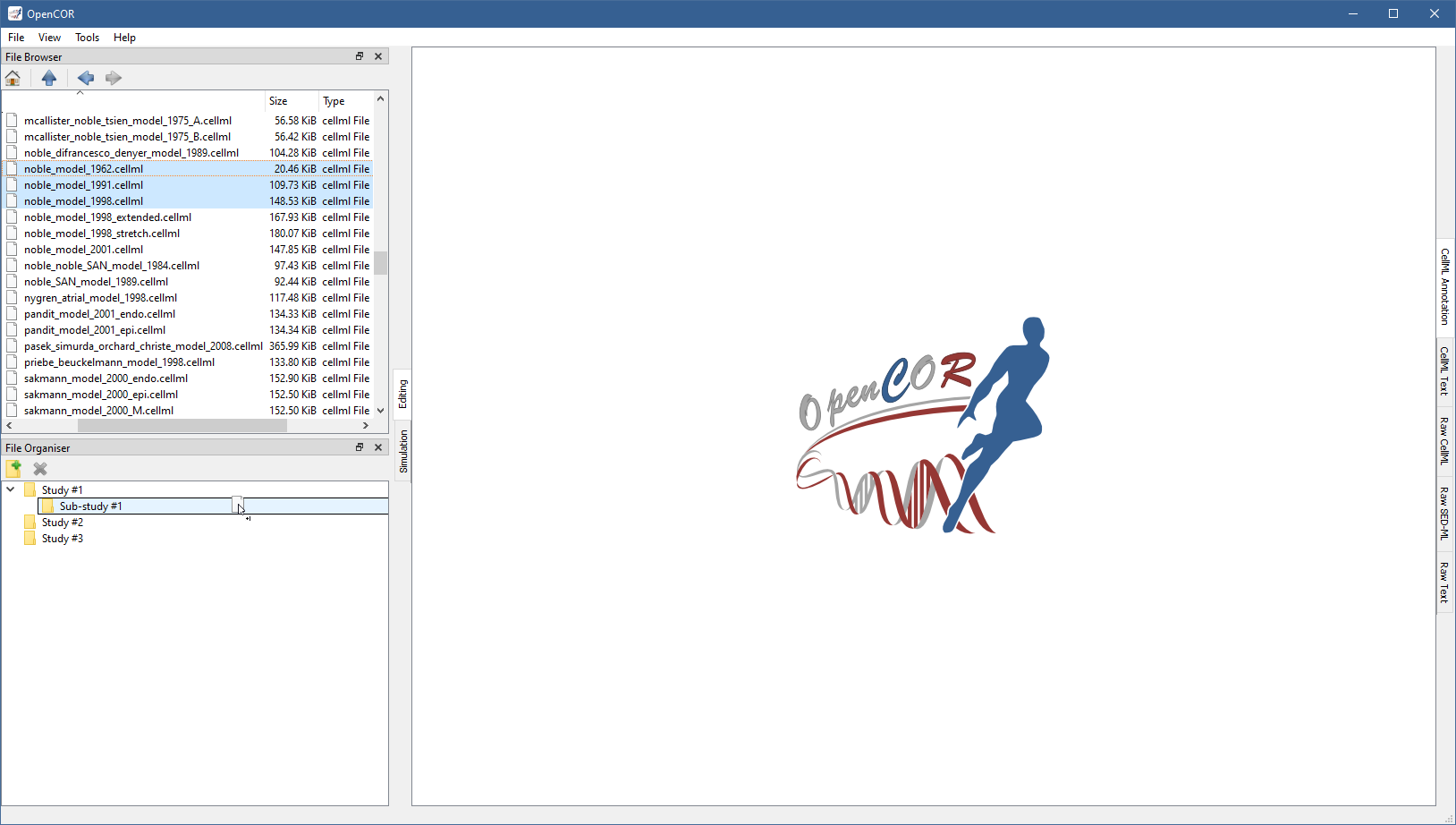Switch to the Raw CellML view tab
This screenshot has height=825, width=1456.
pyautogui.click(x=1444, y=440)
